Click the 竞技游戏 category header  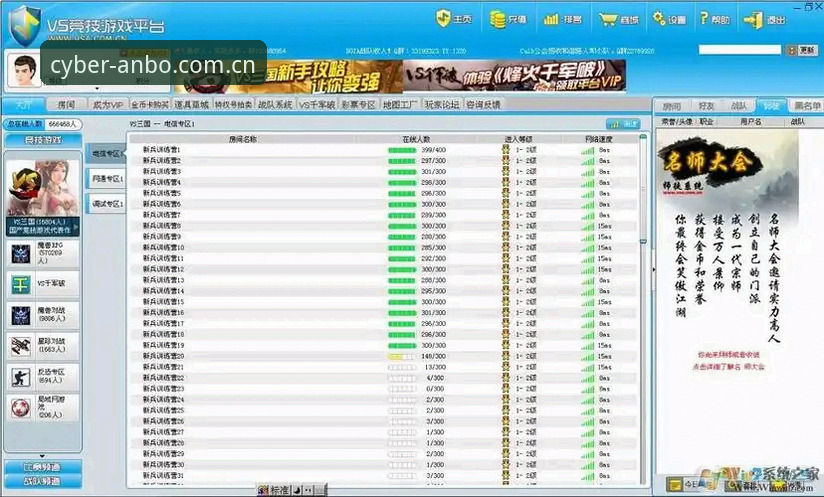[x=43, y=140]
